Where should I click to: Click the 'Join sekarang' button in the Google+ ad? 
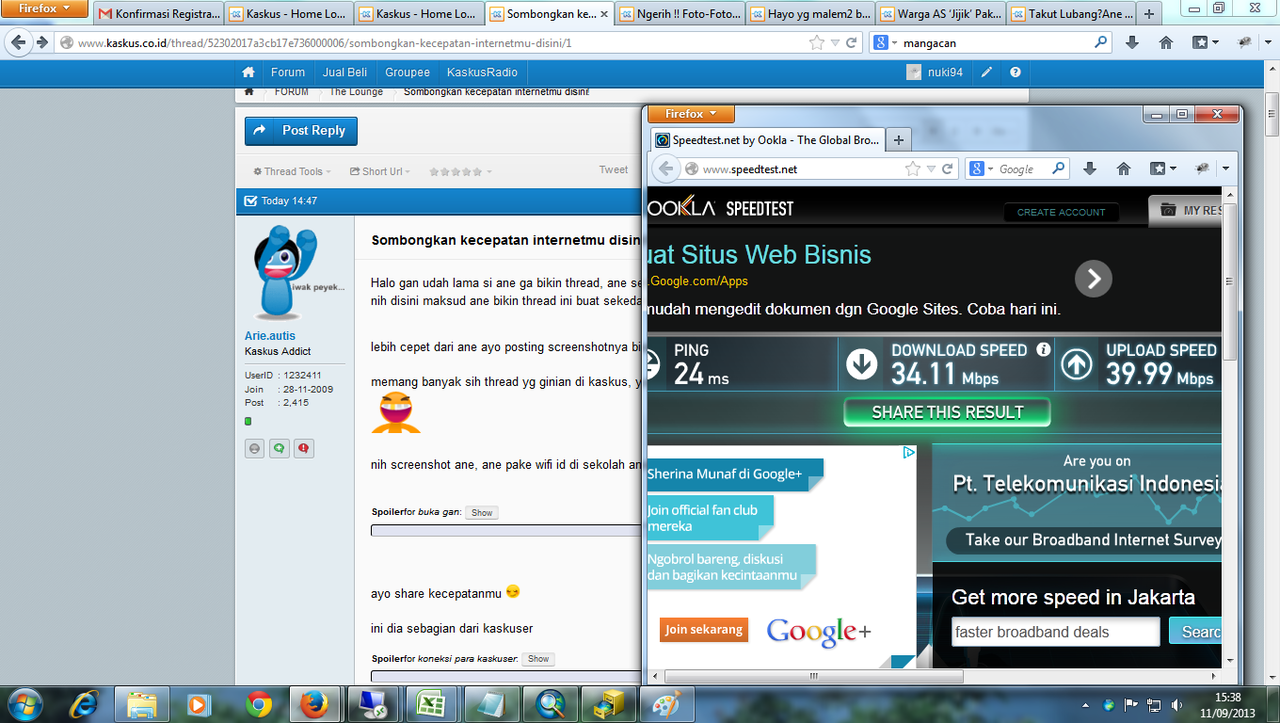[704, 629]
